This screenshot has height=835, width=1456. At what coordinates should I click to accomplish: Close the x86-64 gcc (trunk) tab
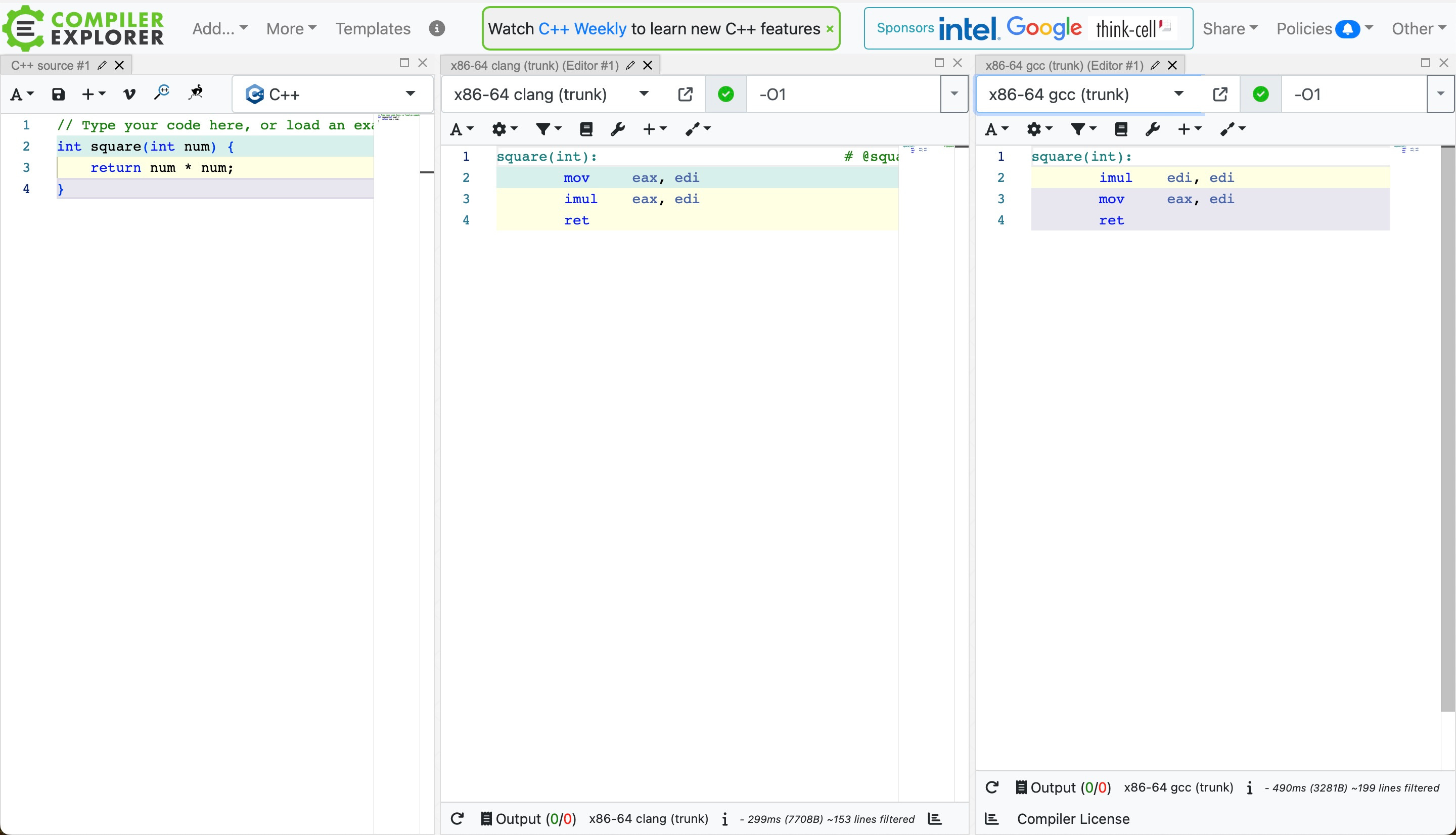tap(1172, 65)
